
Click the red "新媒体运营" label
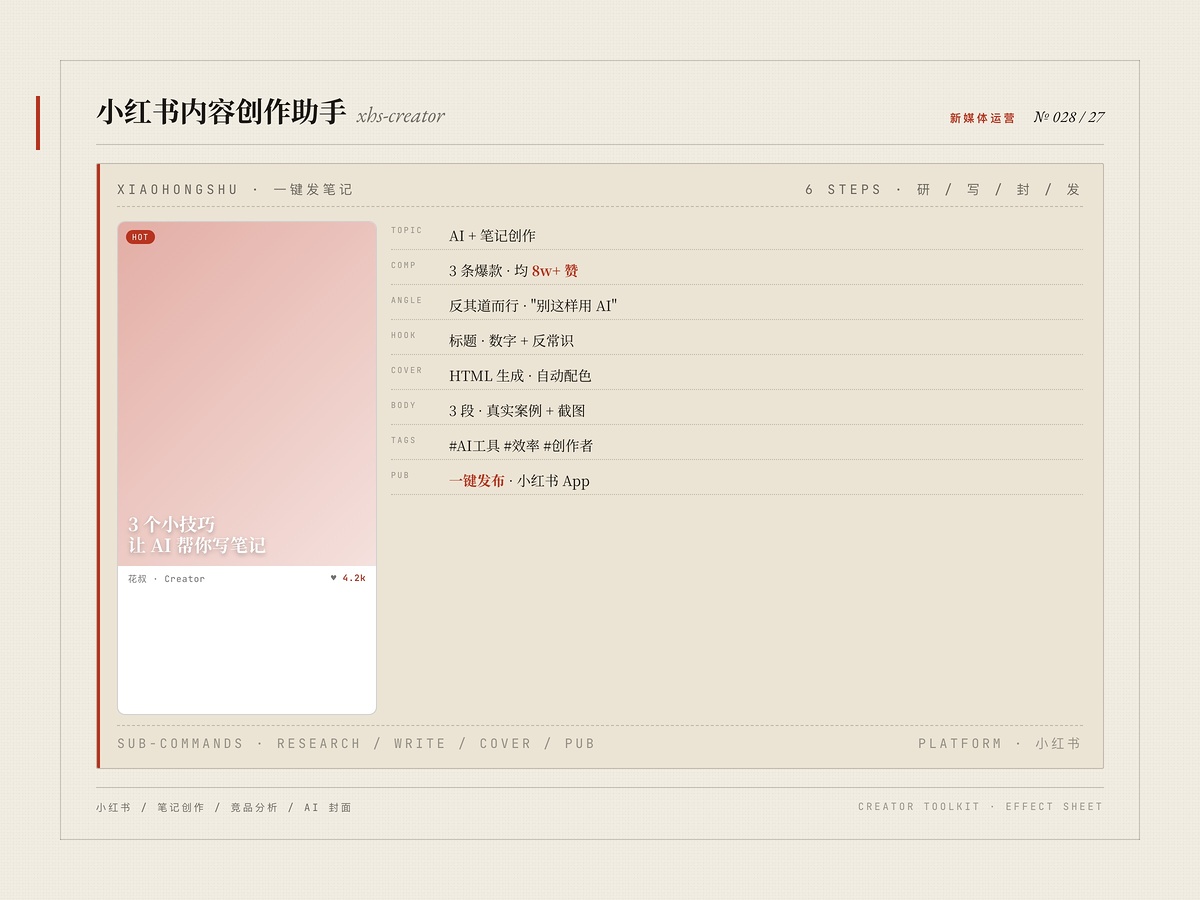point(982,118)
